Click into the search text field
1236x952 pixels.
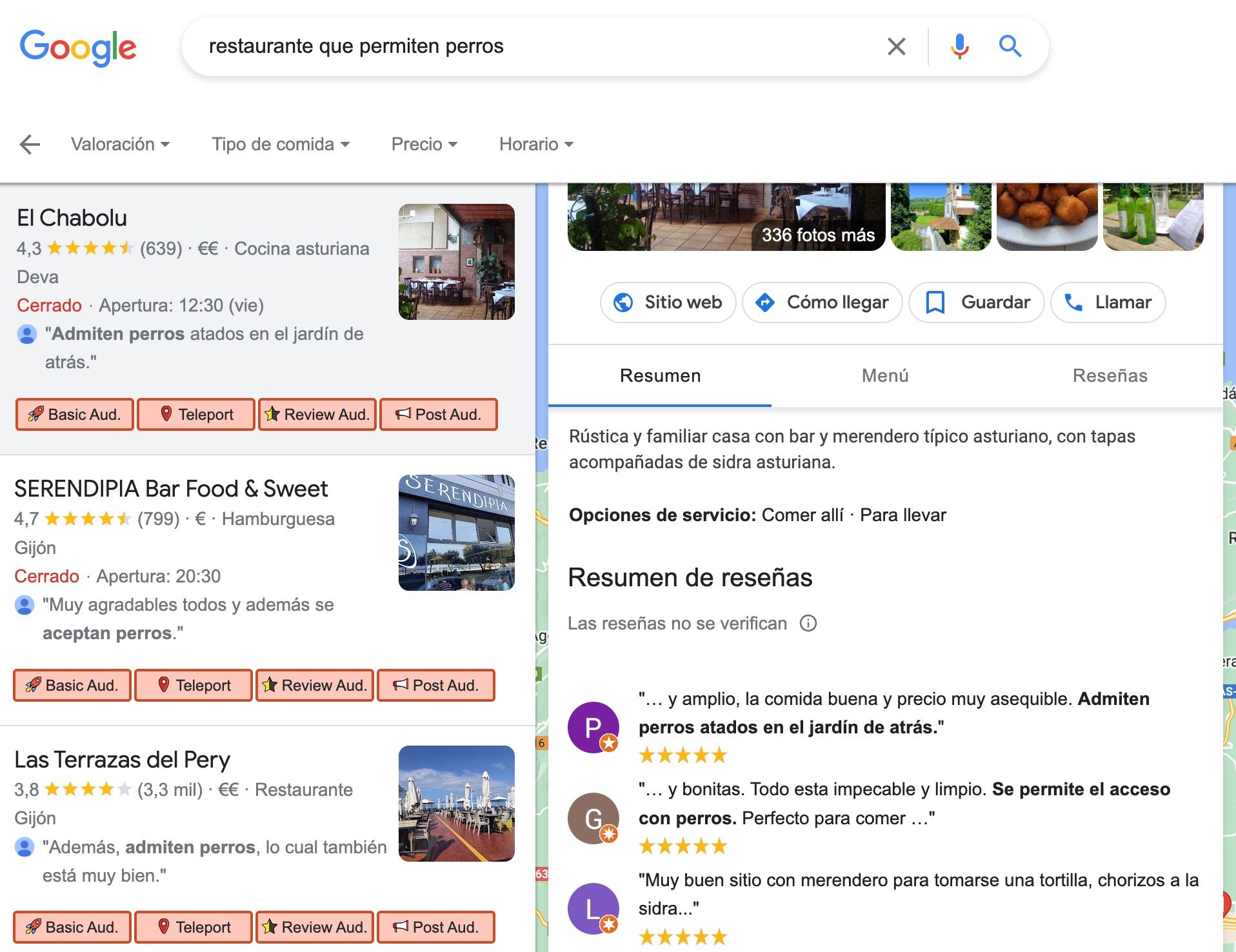coord(529,46)
